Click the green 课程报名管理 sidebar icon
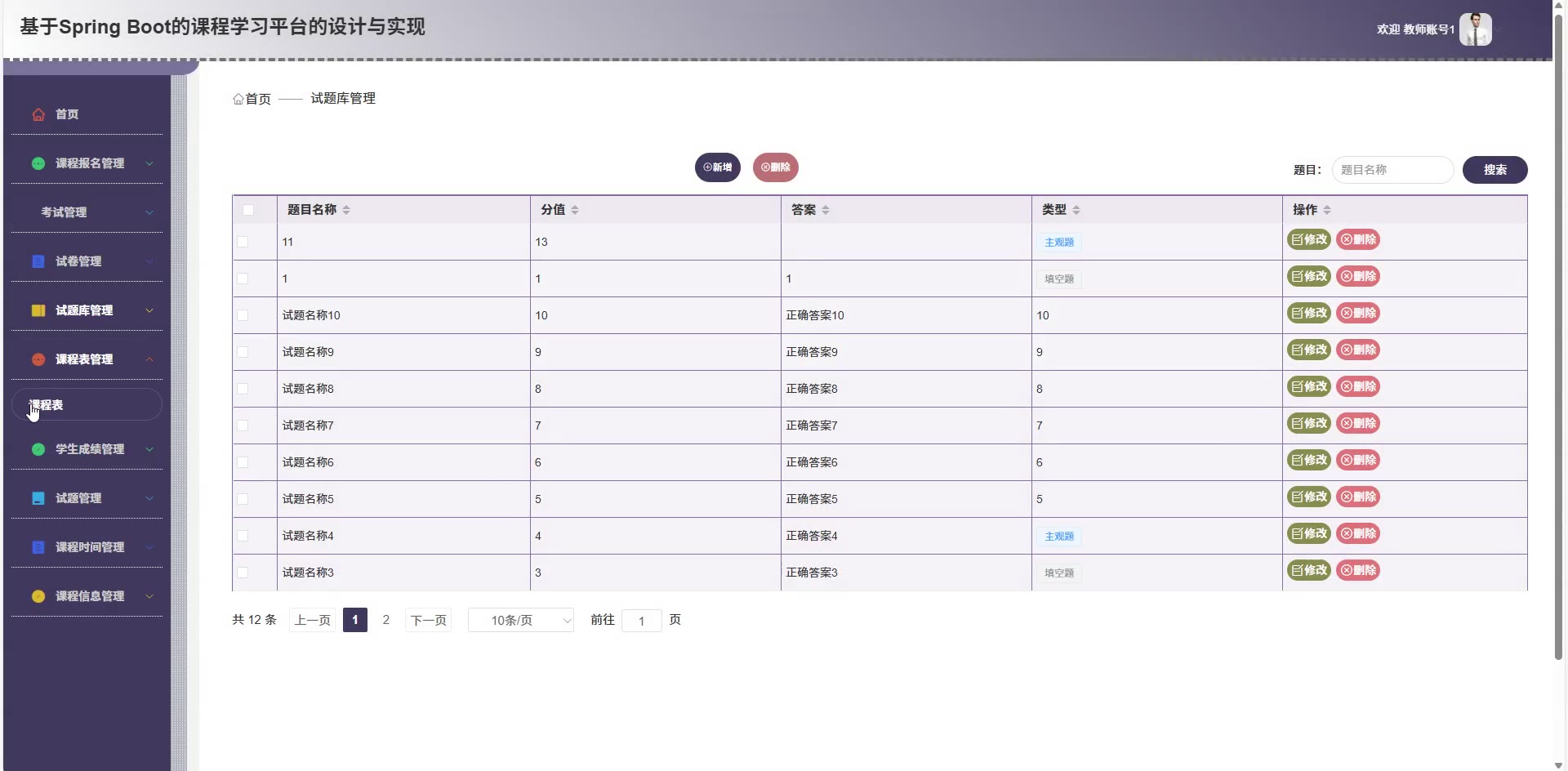 38,163
